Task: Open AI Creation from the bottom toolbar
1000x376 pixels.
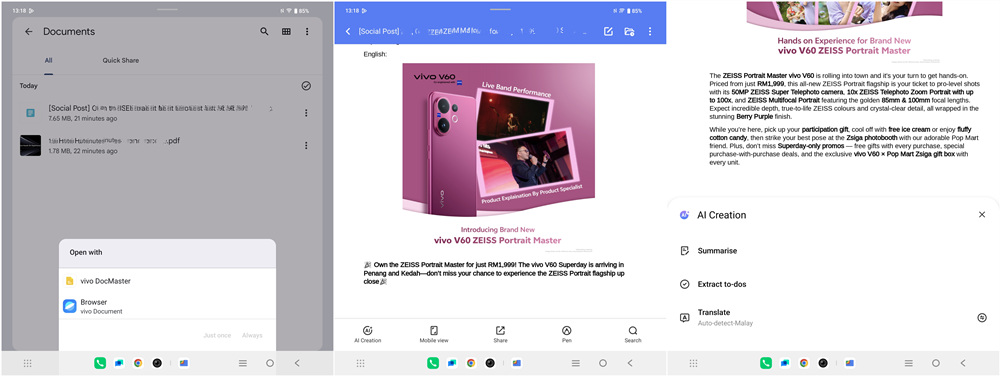Action: pos(367,335)
